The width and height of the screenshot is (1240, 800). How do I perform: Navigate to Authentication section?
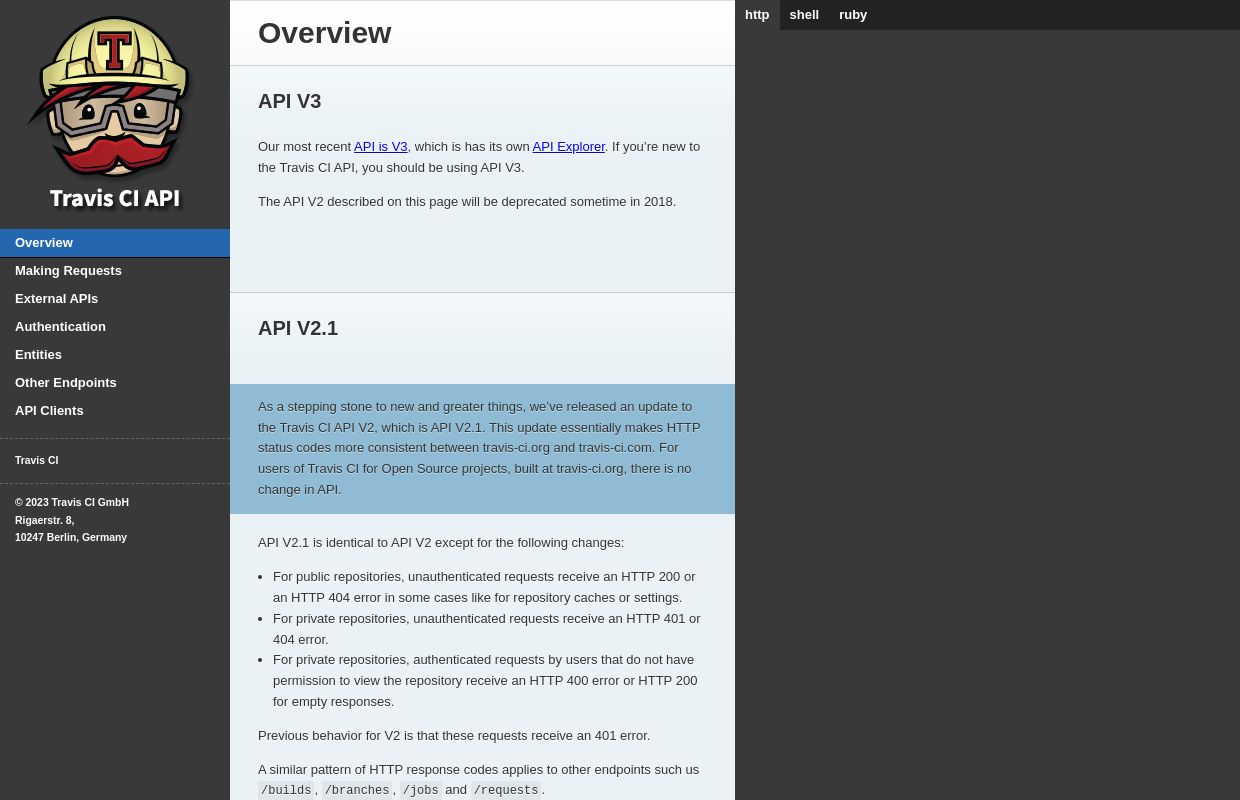click(x=115, y=327)
